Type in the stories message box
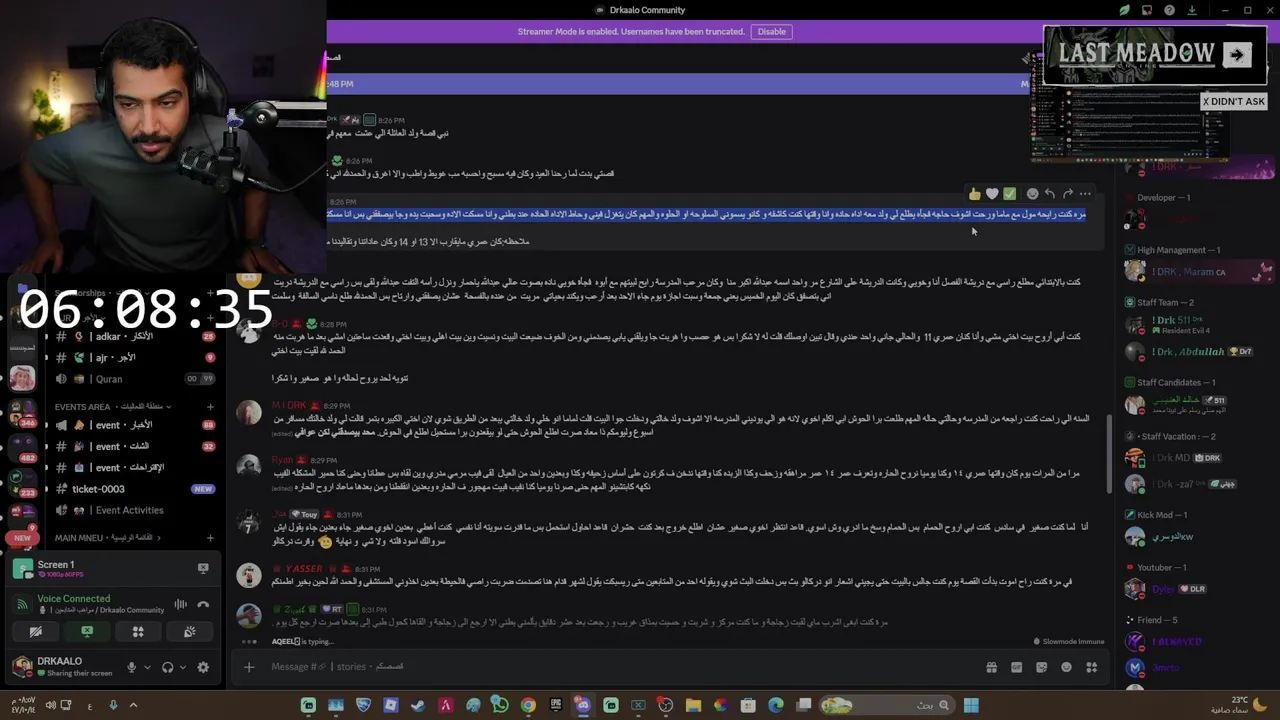1280x720 pixels. pyautogui.click(x=620, y=667)
